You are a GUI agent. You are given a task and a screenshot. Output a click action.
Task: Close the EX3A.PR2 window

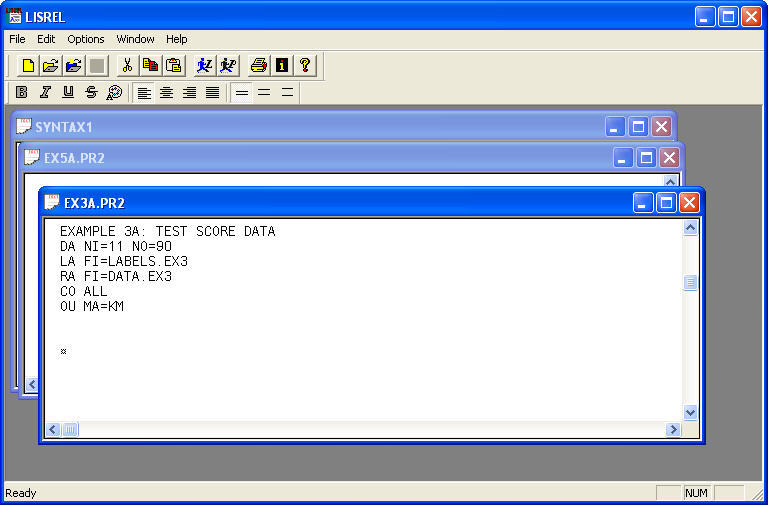[x=689, y=203]
